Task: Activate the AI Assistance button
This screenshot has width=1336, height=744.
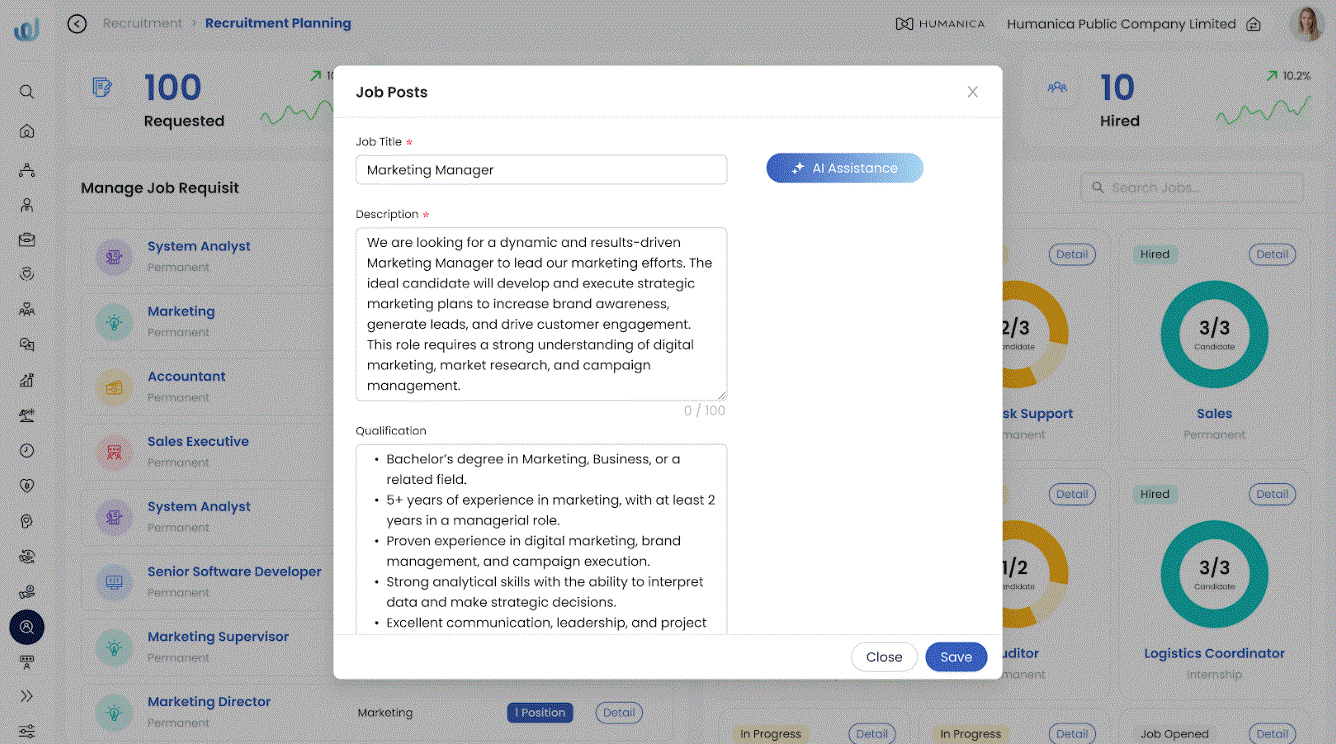Action: [845, 168]
